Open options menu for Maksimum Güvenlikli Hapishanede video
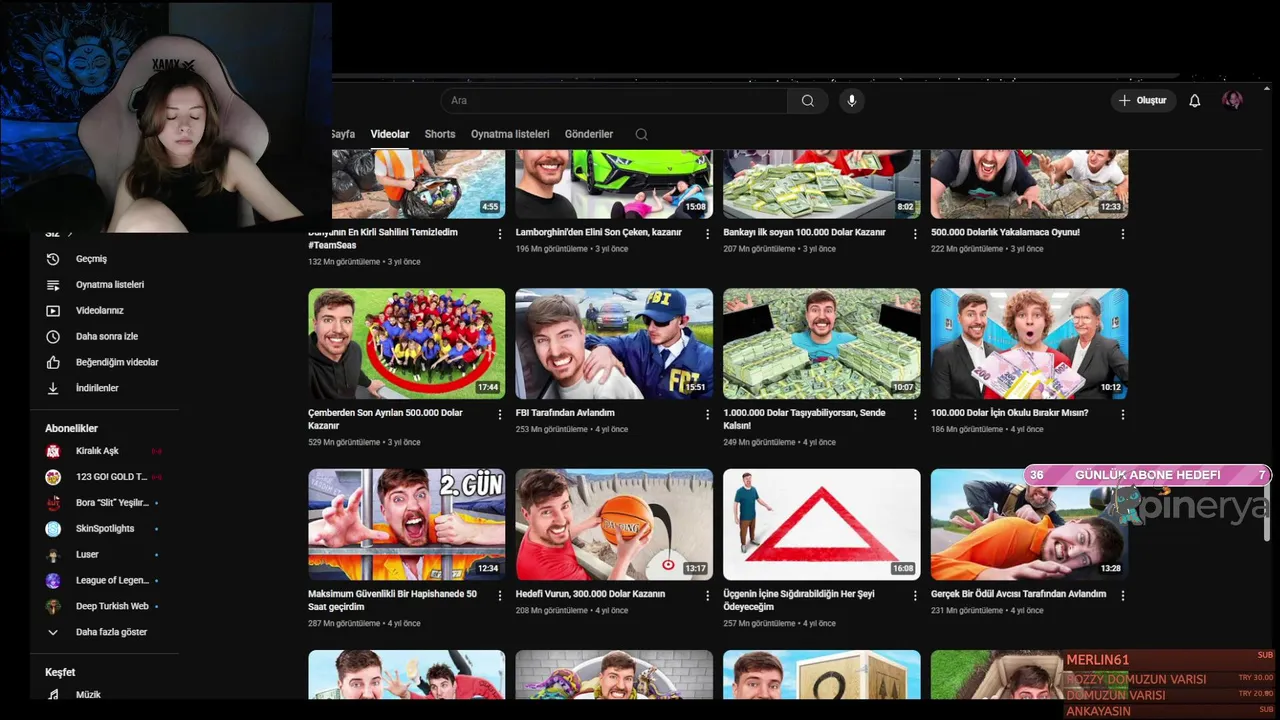 point(500,595)
